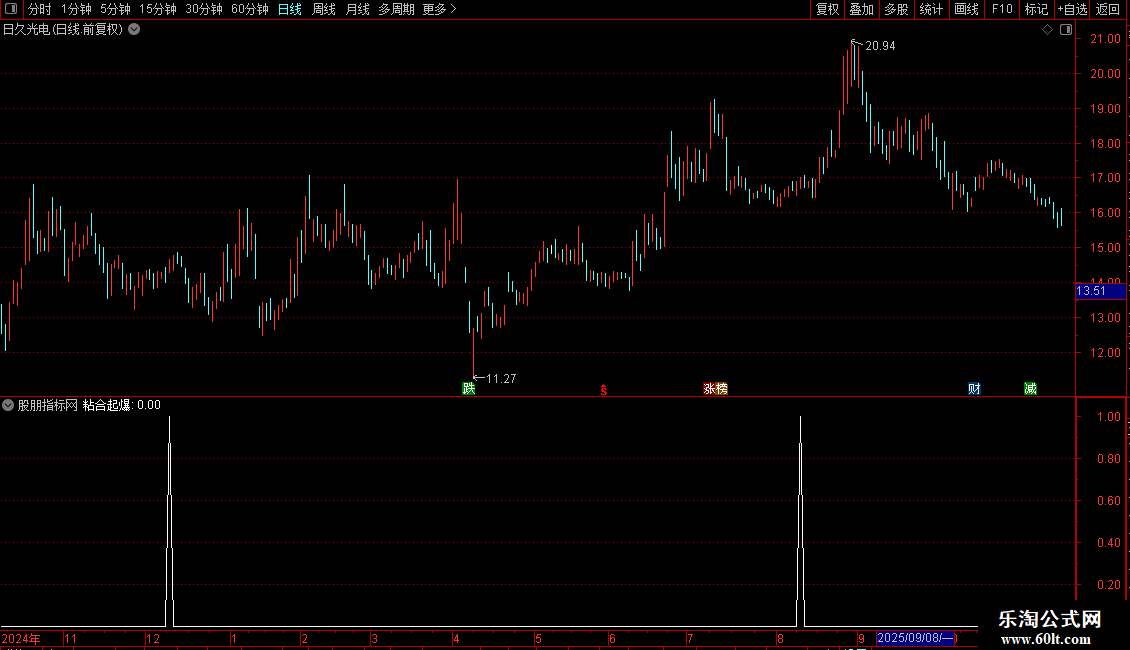Expand the 更多 periods menu
The height and width of the screenshot is (650, 1130).
pos(440,9)
